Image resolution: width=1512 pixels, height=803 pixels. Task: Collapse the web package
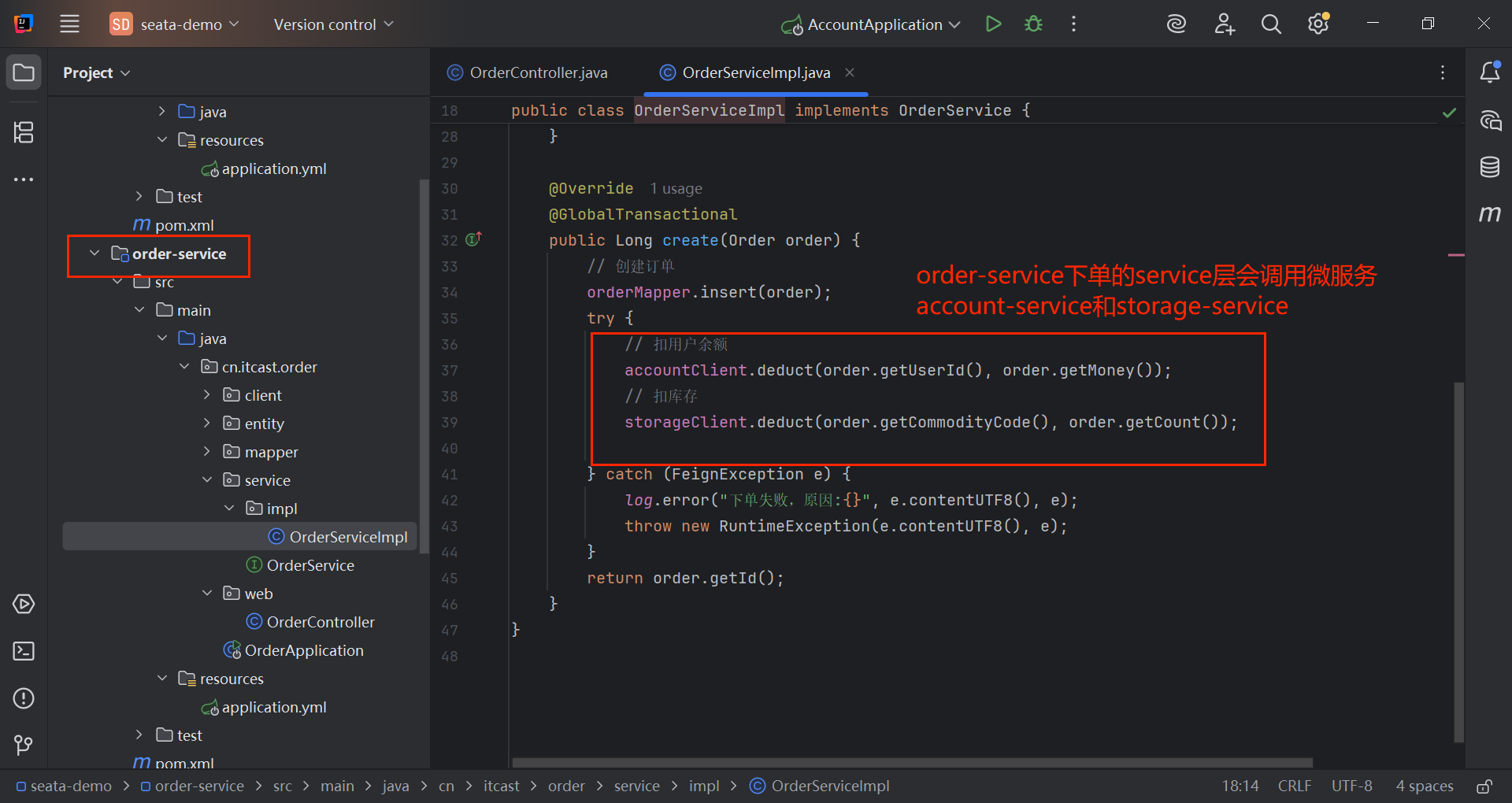207,594
